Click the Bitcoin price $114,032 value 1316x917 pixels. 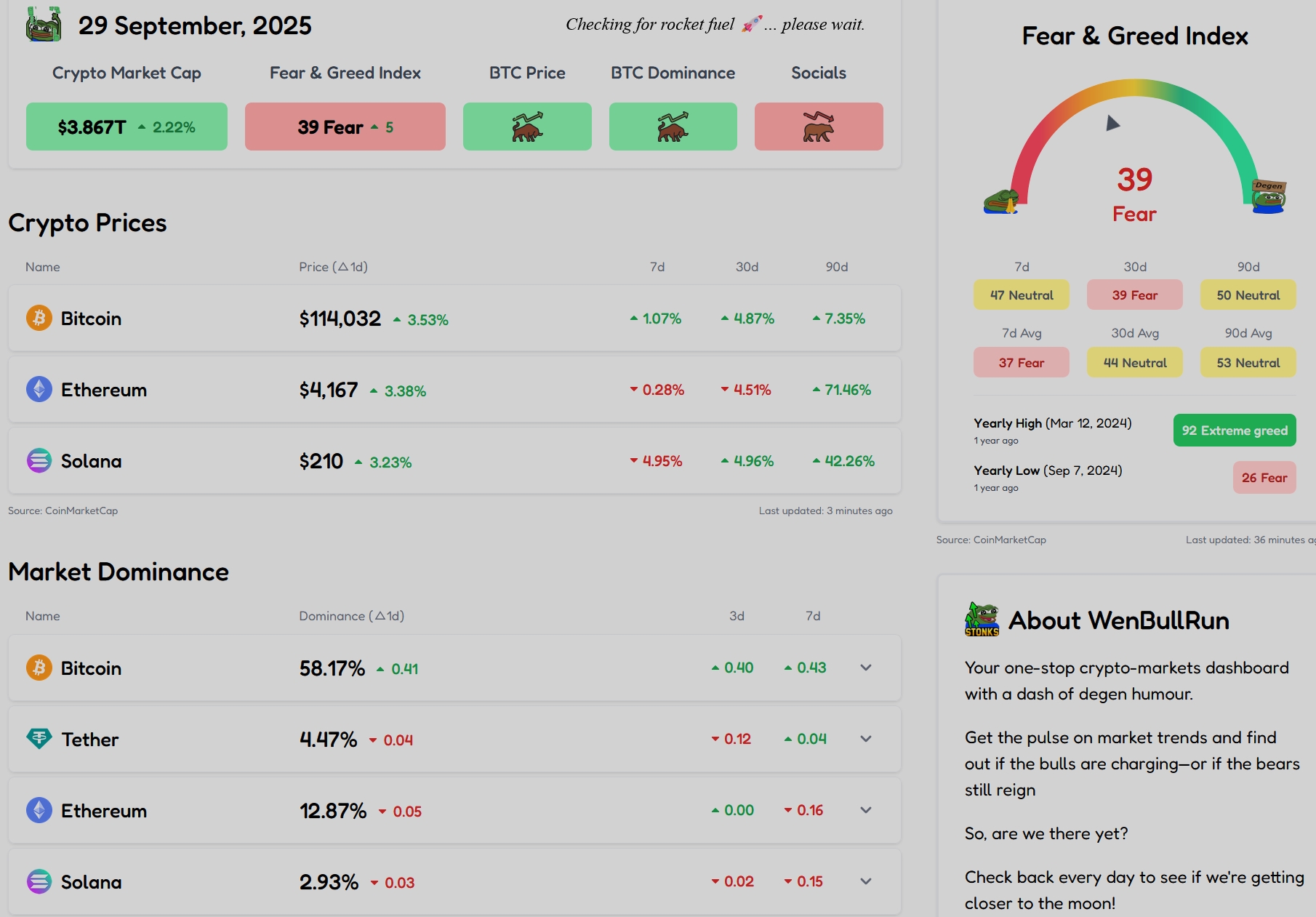[x=340, y=319]
